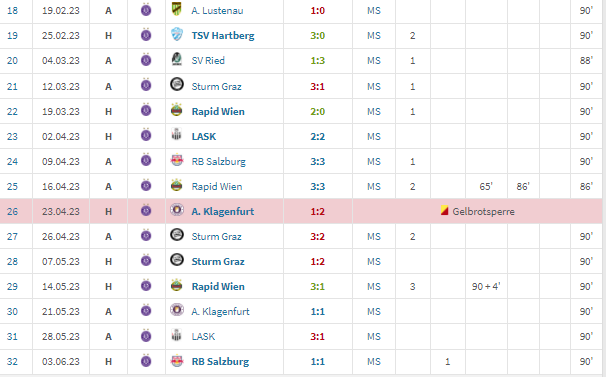Open the 2:2 result against LASK

tap(318, 136)
